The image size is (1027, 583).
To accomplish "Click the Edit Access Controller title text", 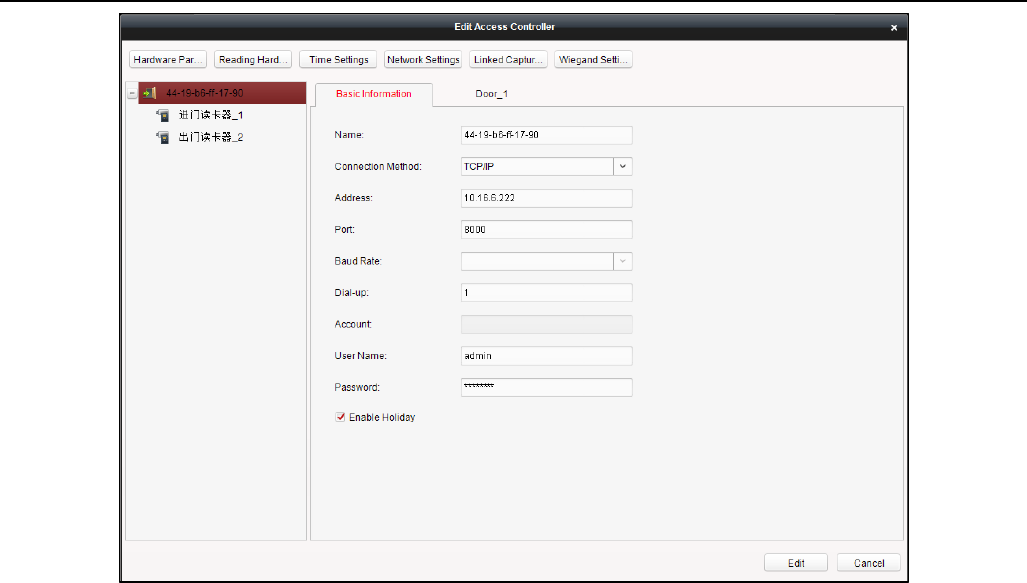I will coord(504,27).
